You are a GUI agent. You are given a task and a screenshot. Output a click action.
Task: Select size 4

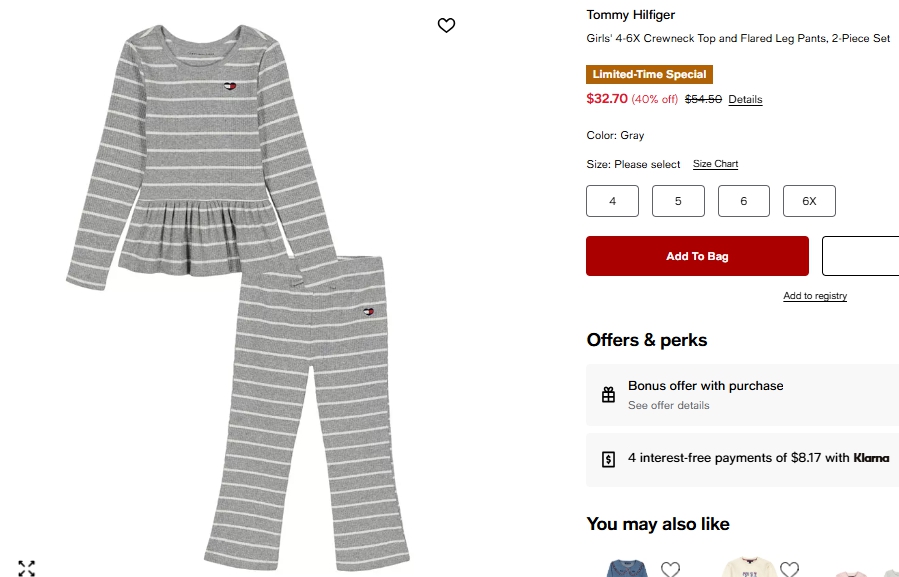(x=612, y=201)
